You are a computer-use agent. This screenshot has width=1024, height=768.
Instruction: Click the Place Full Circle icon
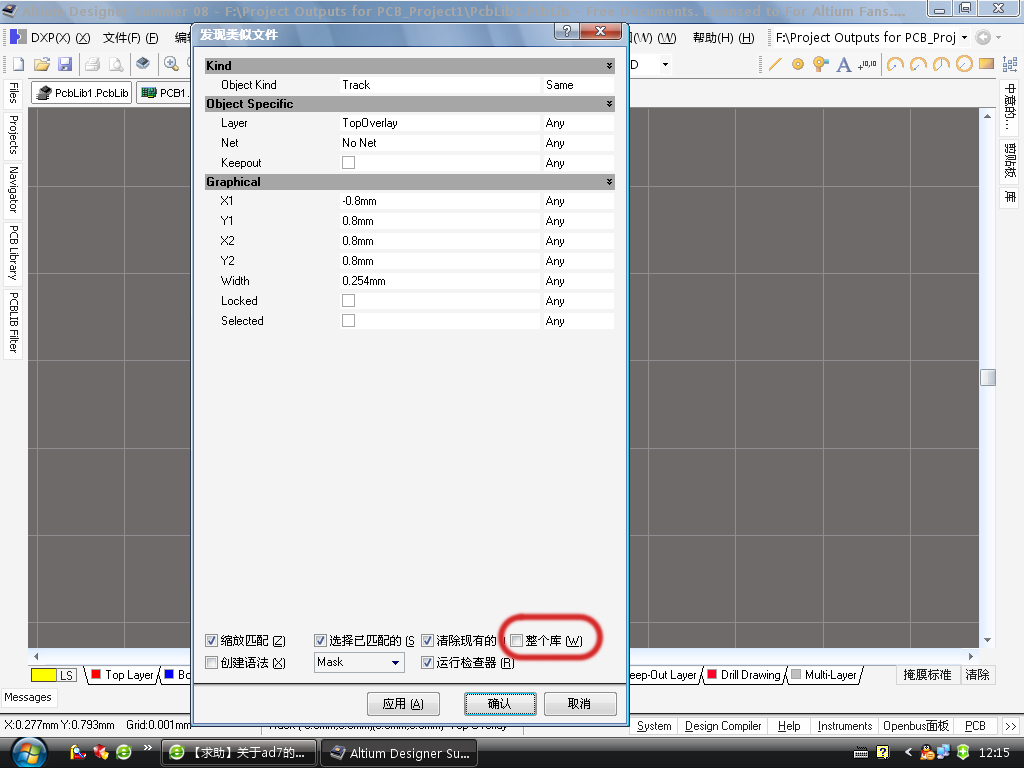(964, 64)
